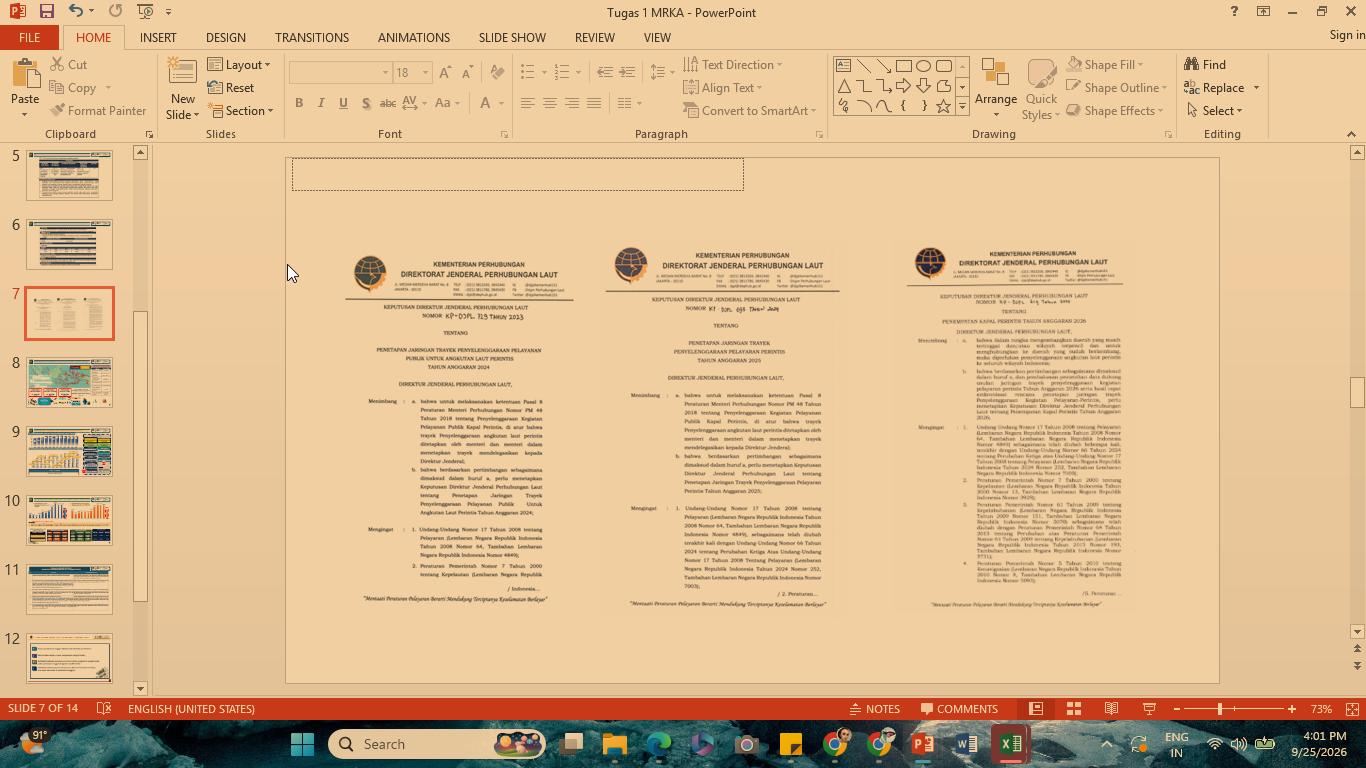Viewport: 1366px width, 768px height.
Task: Click the Reset slide button
Action: (x=231, y=88)
